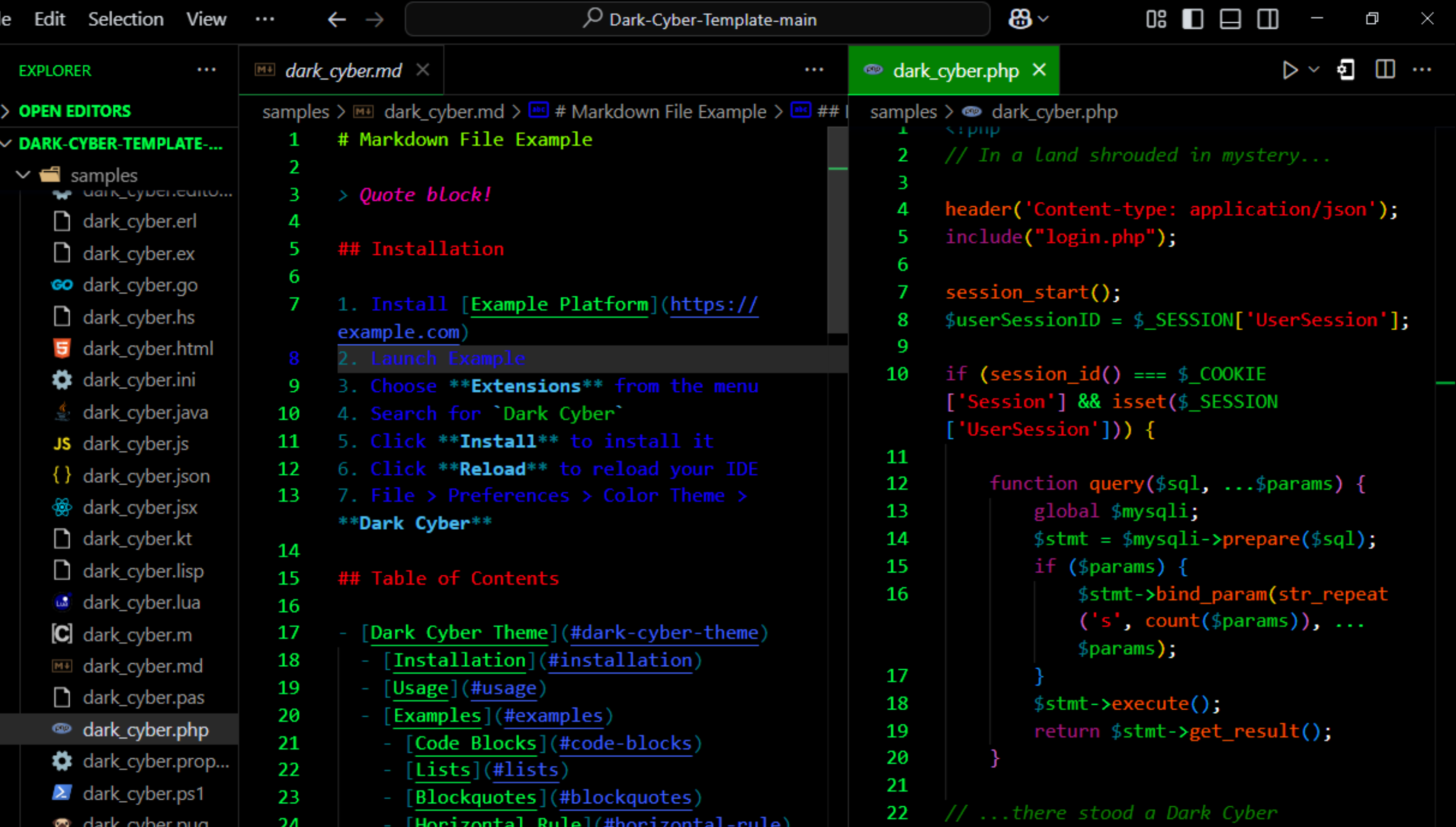Toggle bottom Panel visibility
This screenshot has height=827, width=1456.
(x=1230, y=19)
